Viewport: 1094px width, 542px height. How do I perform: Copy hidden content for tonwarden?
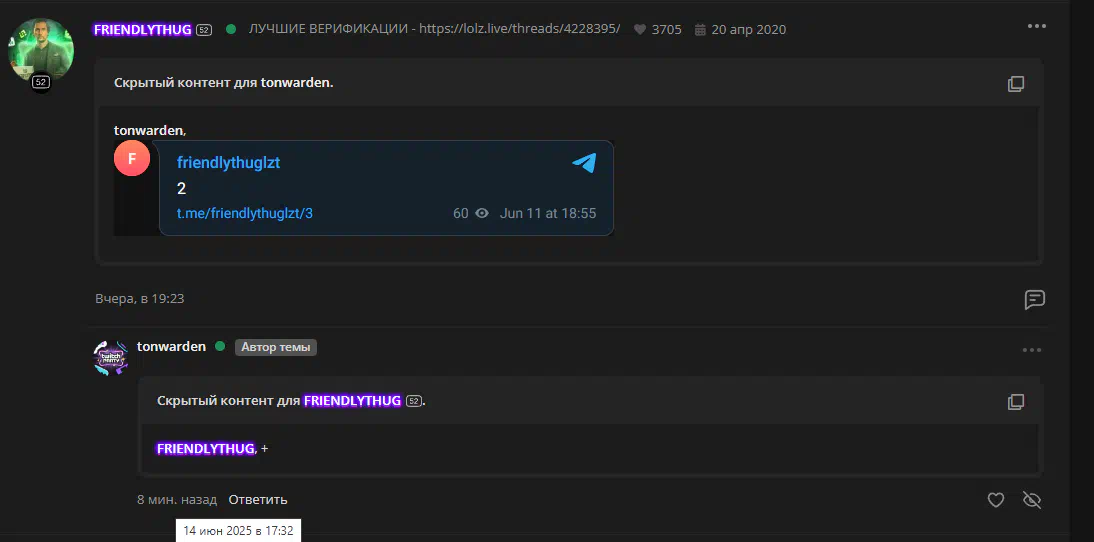(x=1016, y=84)
